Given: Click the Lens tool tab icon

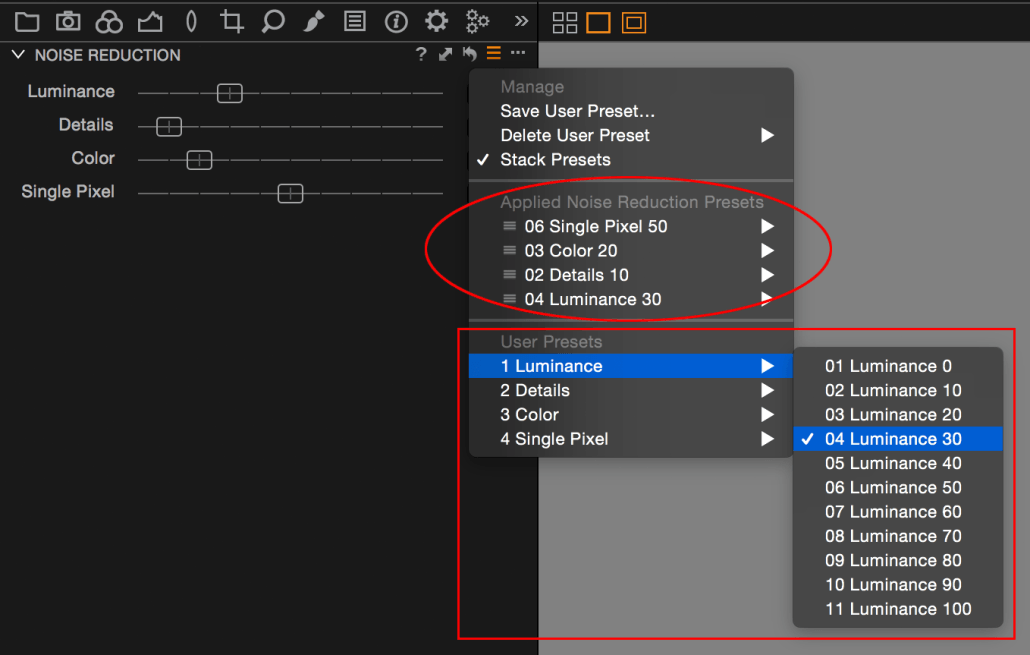Looking at the screenshot, I should 191,21.
